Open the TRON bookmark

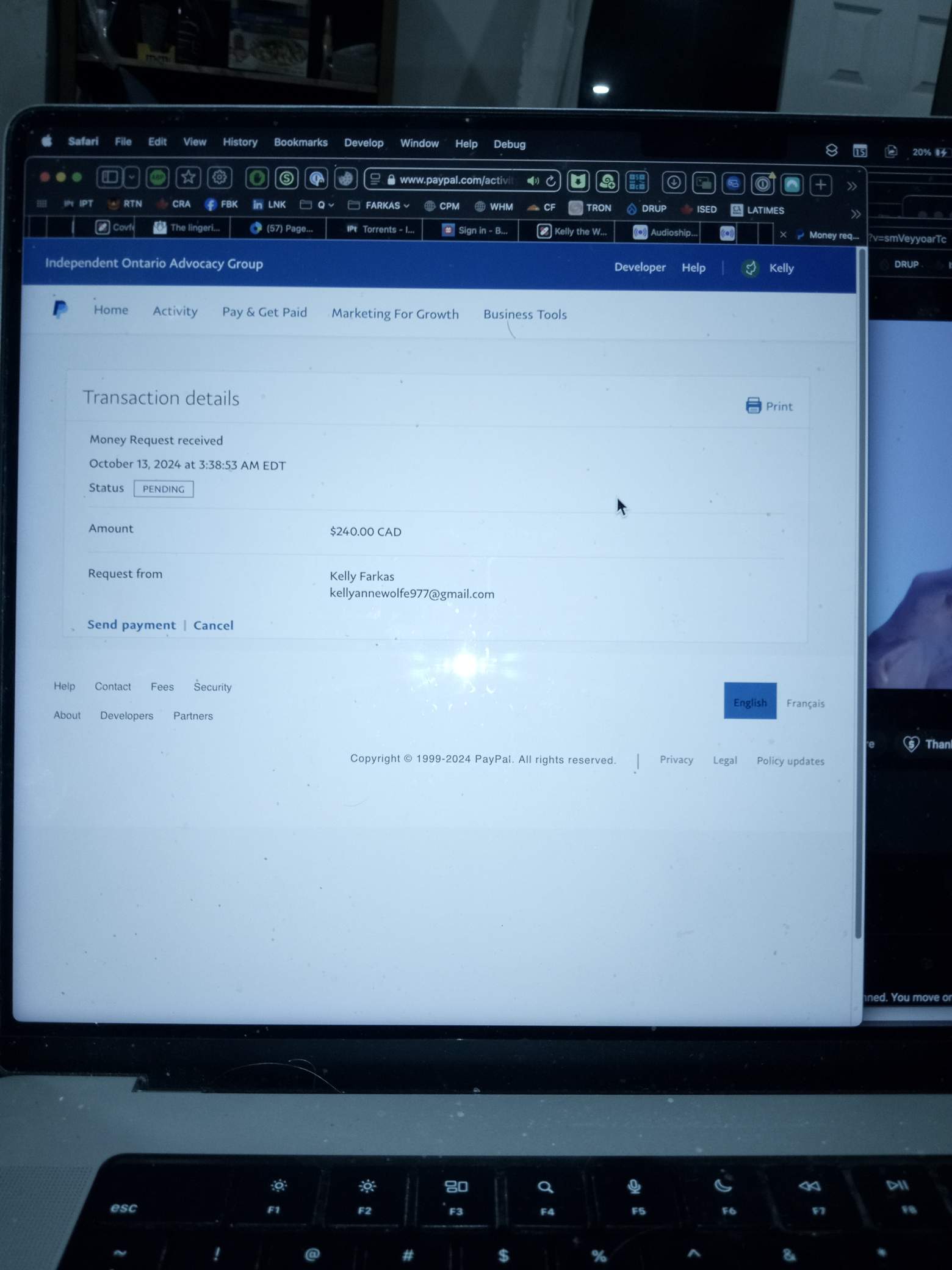pos(590,208)
